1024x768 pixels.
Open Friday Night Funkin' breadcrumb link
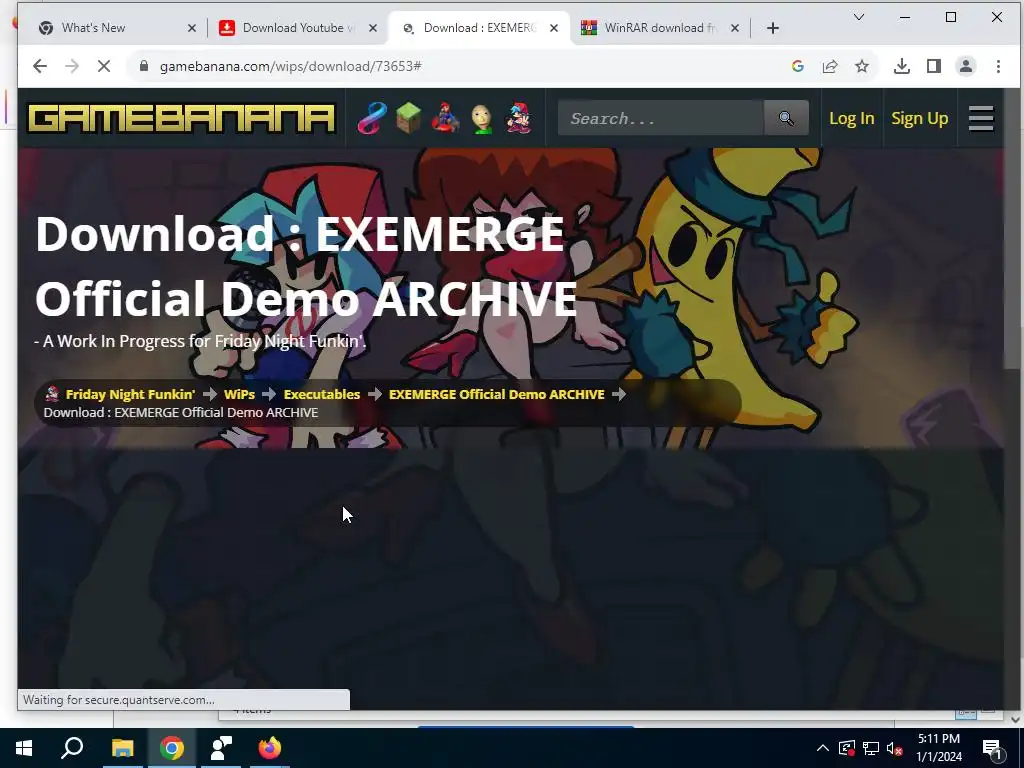pyautogui.click(x=130, y=394)
